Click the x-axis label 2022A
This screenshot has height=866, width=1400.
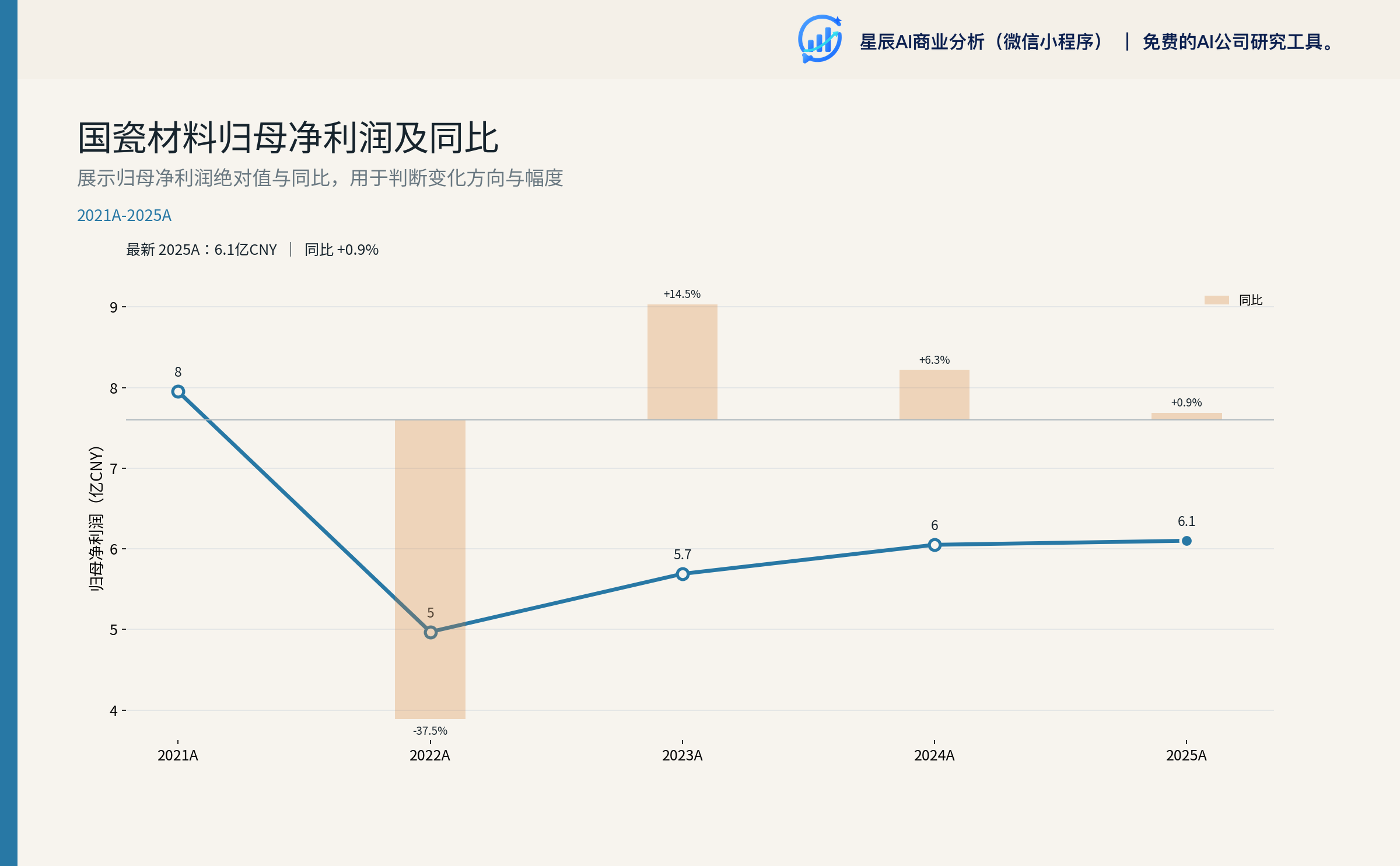click(x=430, y=756)
